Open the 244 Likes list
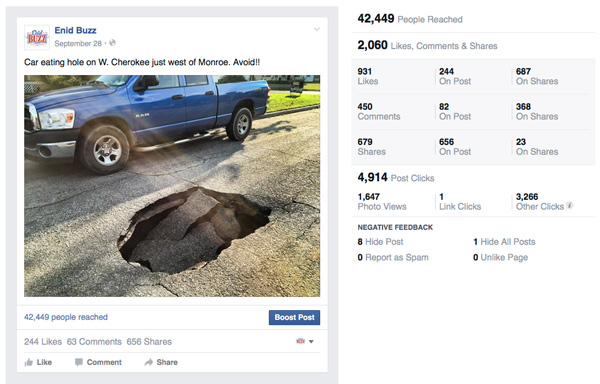Viewport: 600px width, 384px height. [x=43, y=342]
